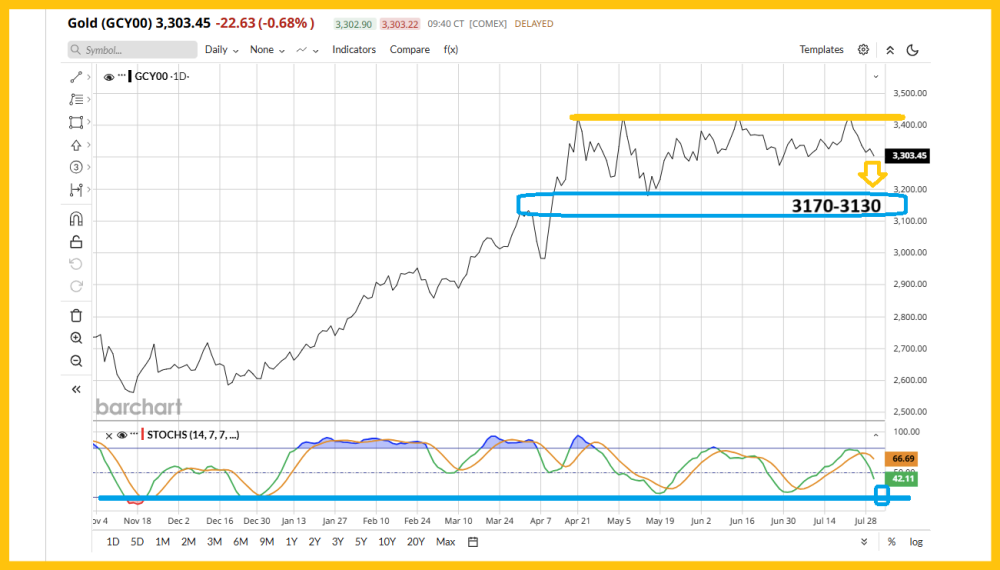Toggle the lock drawings padlock
Image resolution: width=1000 pixels, height=570 pixels.
(x=76, y=241)
